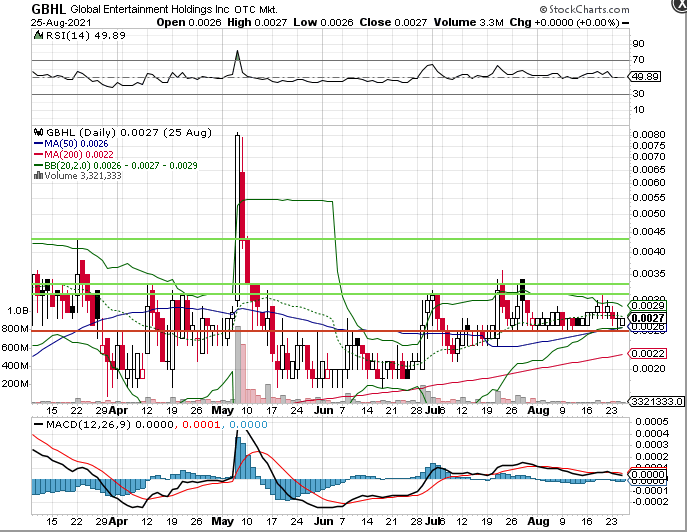The height and width of the screenshot is (532, 687).
Task: Click the MA(50) 0.0026 legend text
Action: click(x=76, y=144)
